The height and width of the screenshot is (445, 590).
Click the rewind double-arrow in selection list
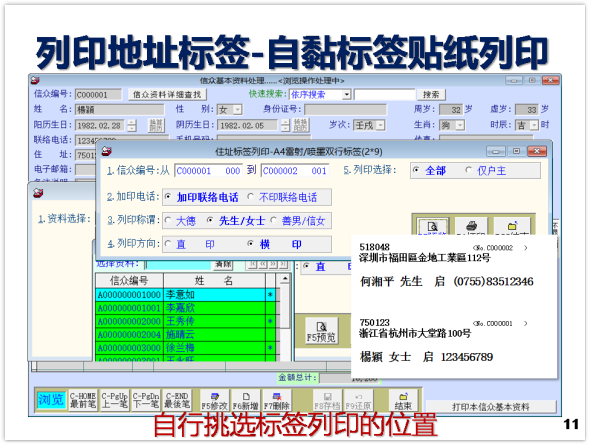pos(262,264)
